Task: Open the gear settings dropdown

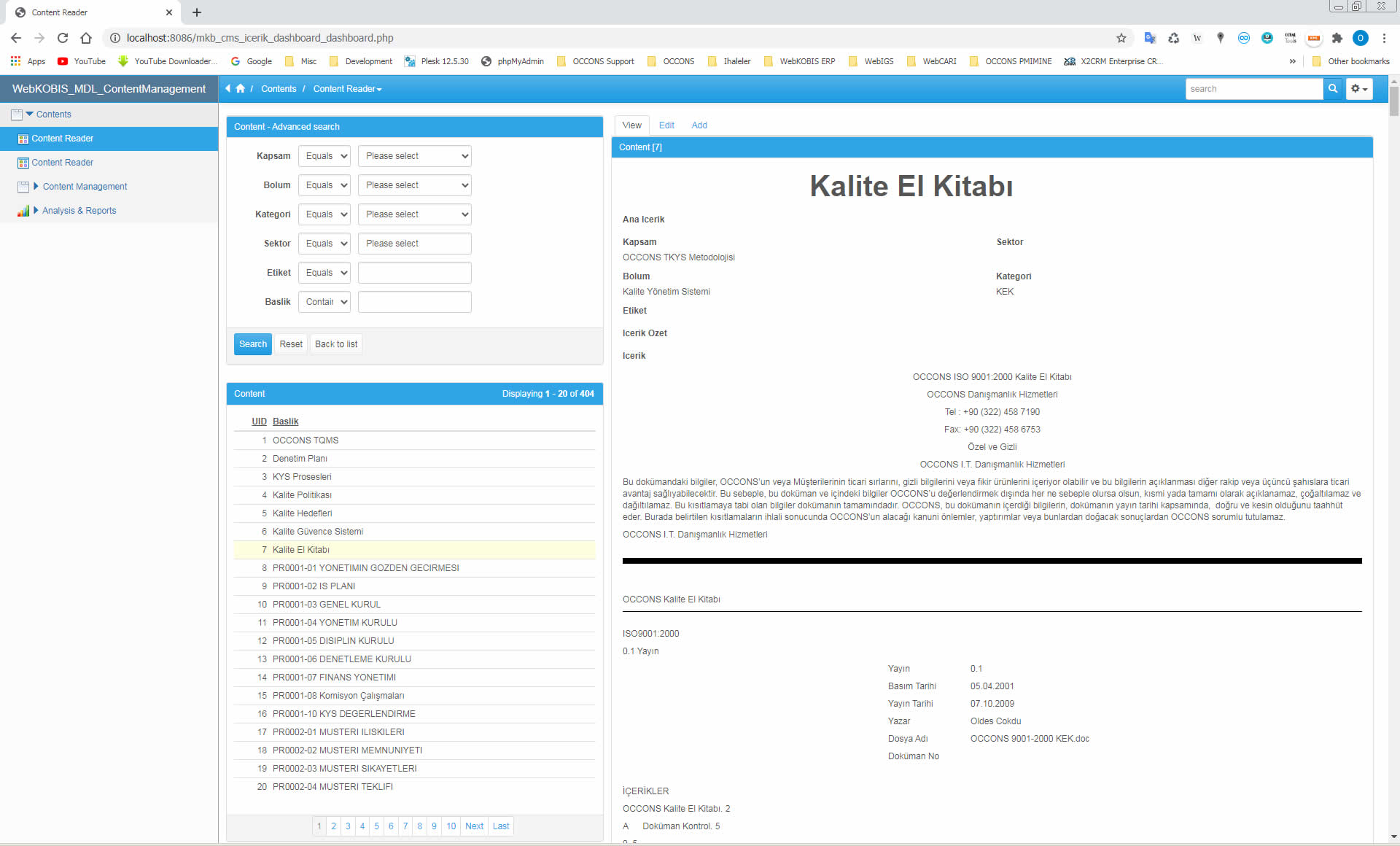Action: coord(1358,89)
